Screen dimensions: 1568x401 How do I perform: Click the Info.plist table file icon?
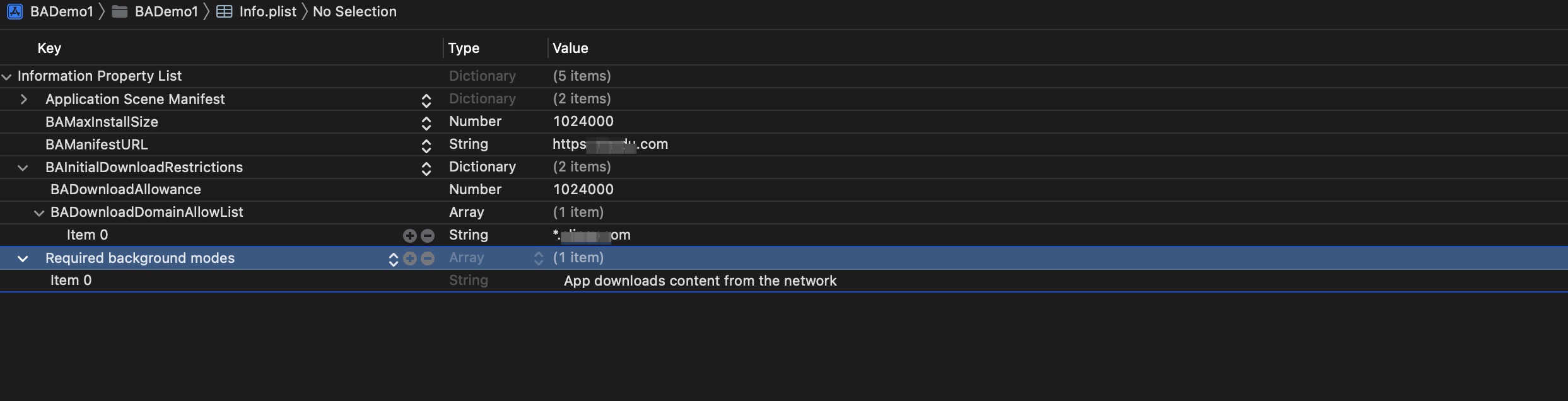coord(224,11)
